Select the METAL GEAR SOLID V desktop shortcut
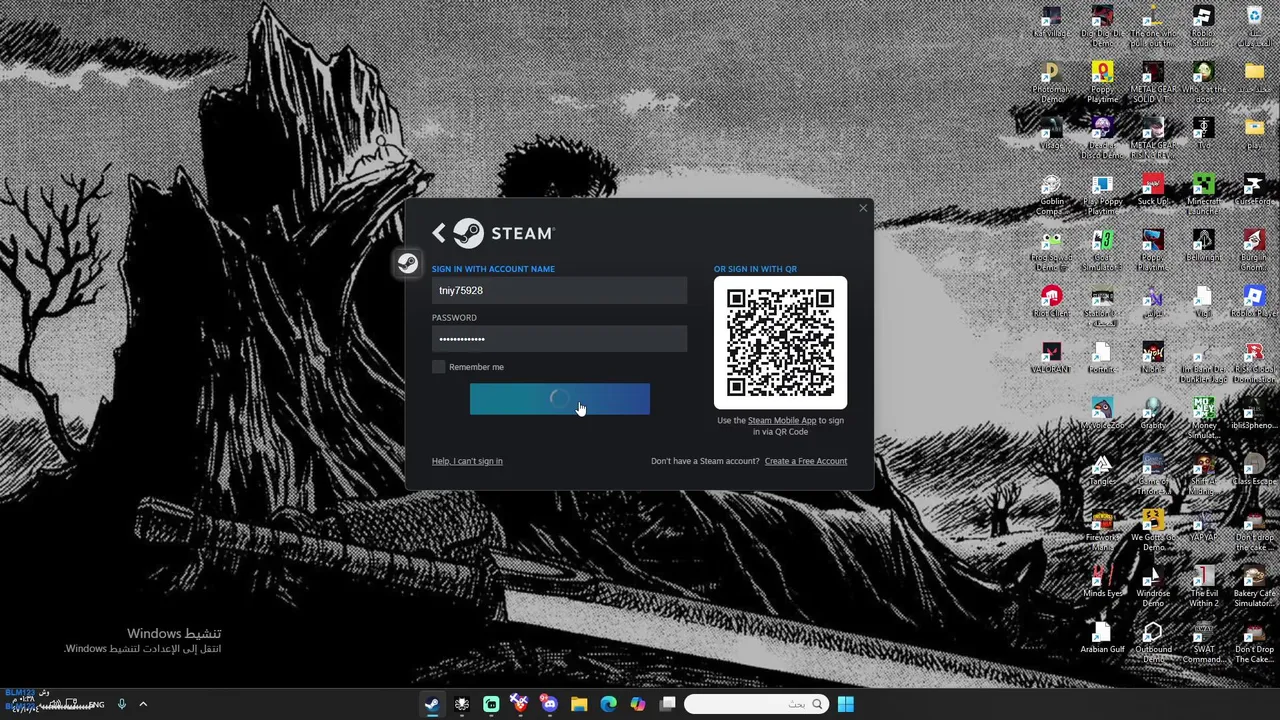The width and height of the screenshot is (1280, 720). [x=1153, y=82]
